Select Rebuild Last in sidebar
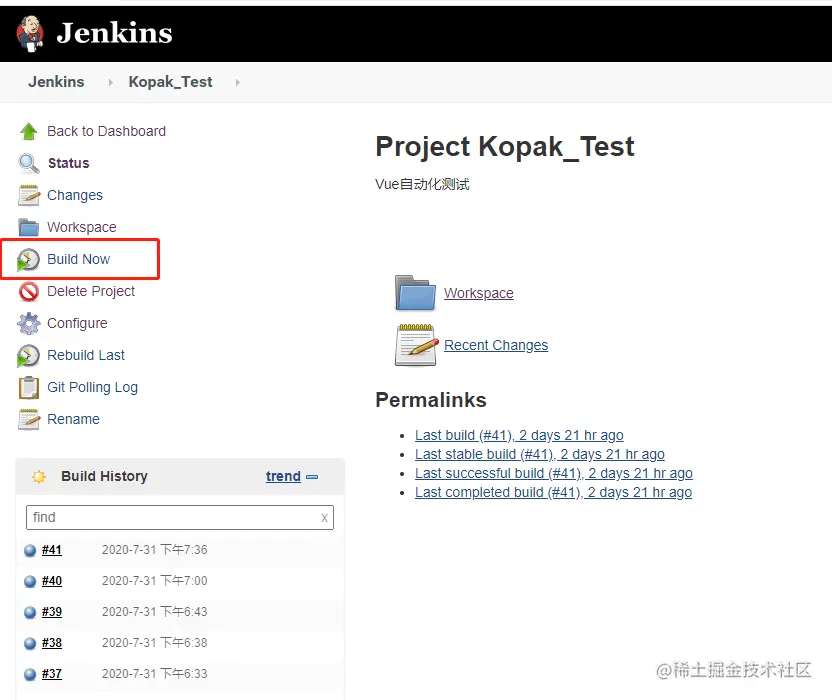 pyautogui.click(x=86, y=355)
